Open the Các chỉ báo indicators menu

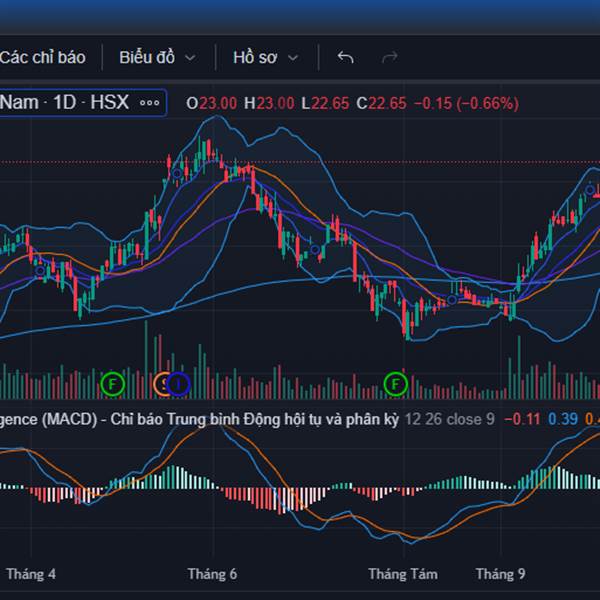point(43,57)
